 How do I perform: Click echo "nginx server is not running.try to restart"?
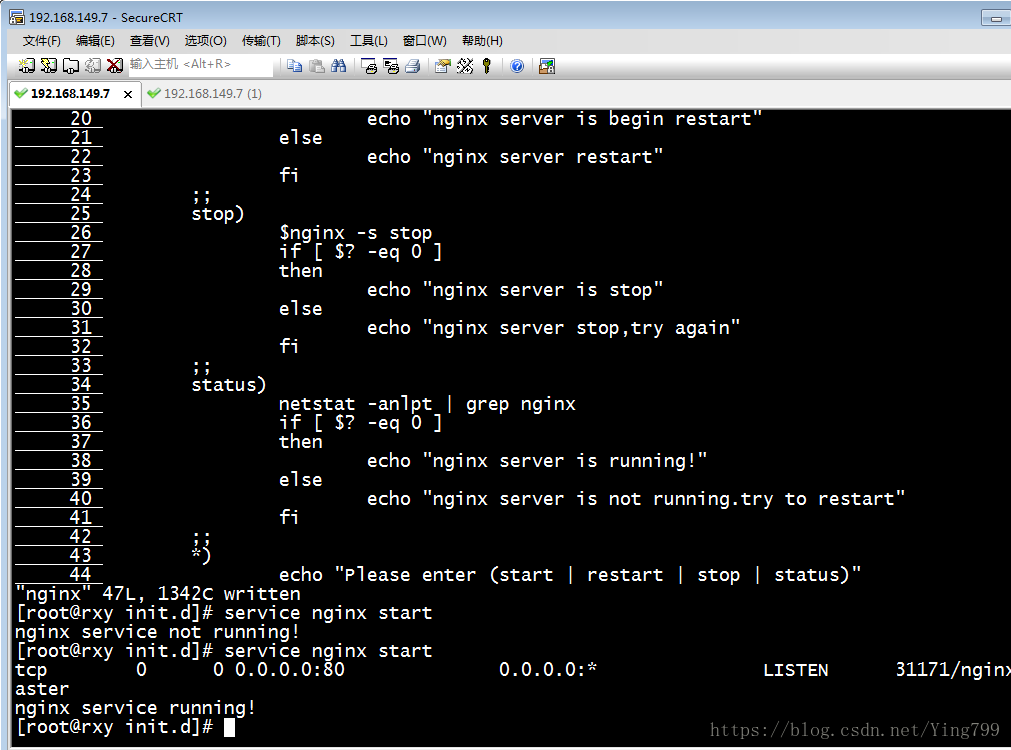click(x=636, y=499)
